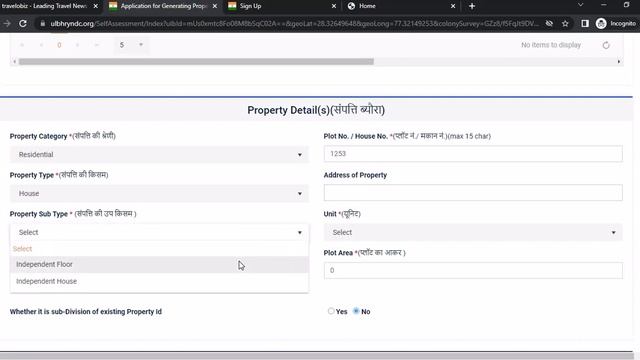The height and width of the screenshot is (360, 640).
Task: Go to the previous grid page arrow
Action: (41, 45)
